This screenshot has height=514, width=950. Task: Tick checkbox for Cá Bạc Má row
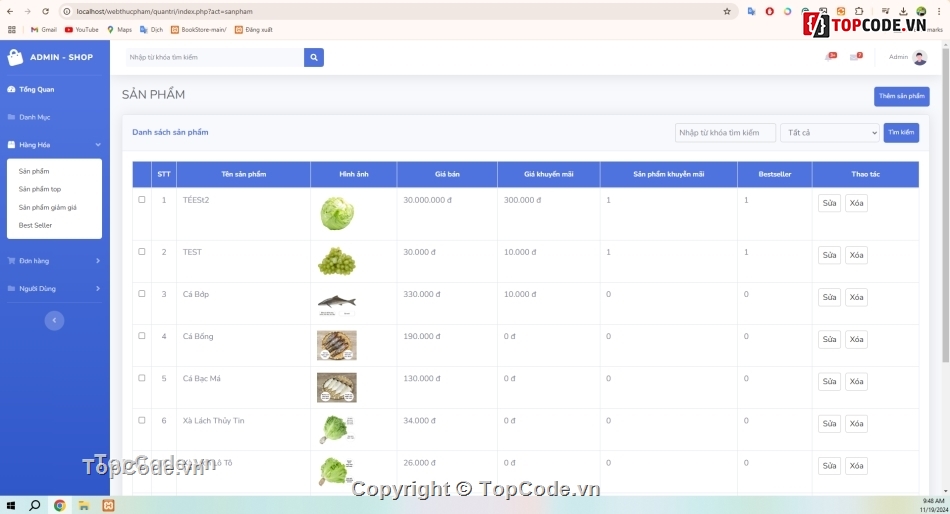coord(142,378)
